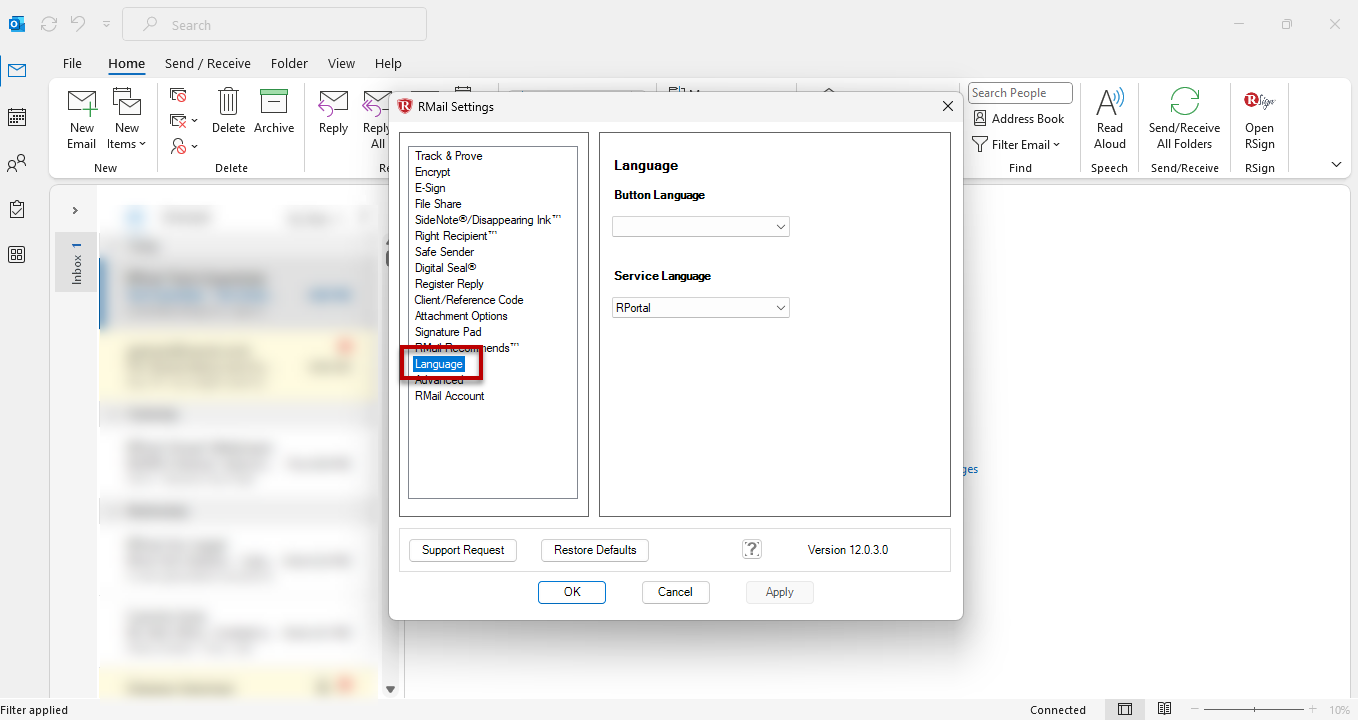Start Read Aloud speech

coord(1110,119)
